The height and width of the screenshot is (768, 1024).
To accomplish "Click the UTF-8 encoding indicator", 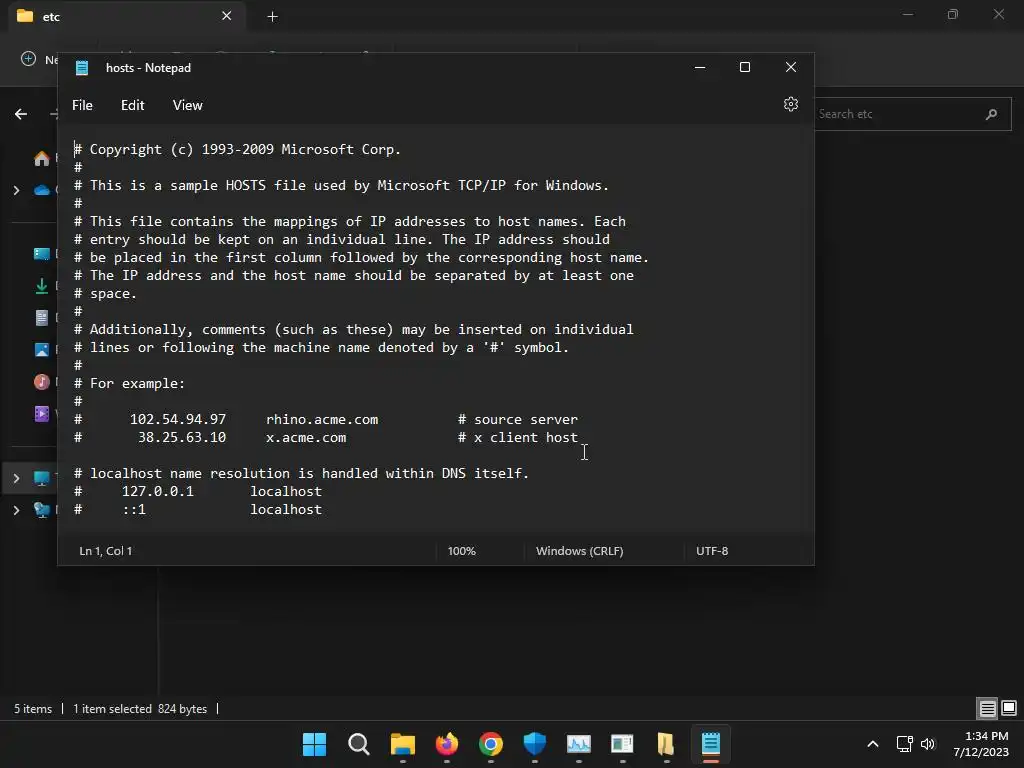I will click(712, 551).
